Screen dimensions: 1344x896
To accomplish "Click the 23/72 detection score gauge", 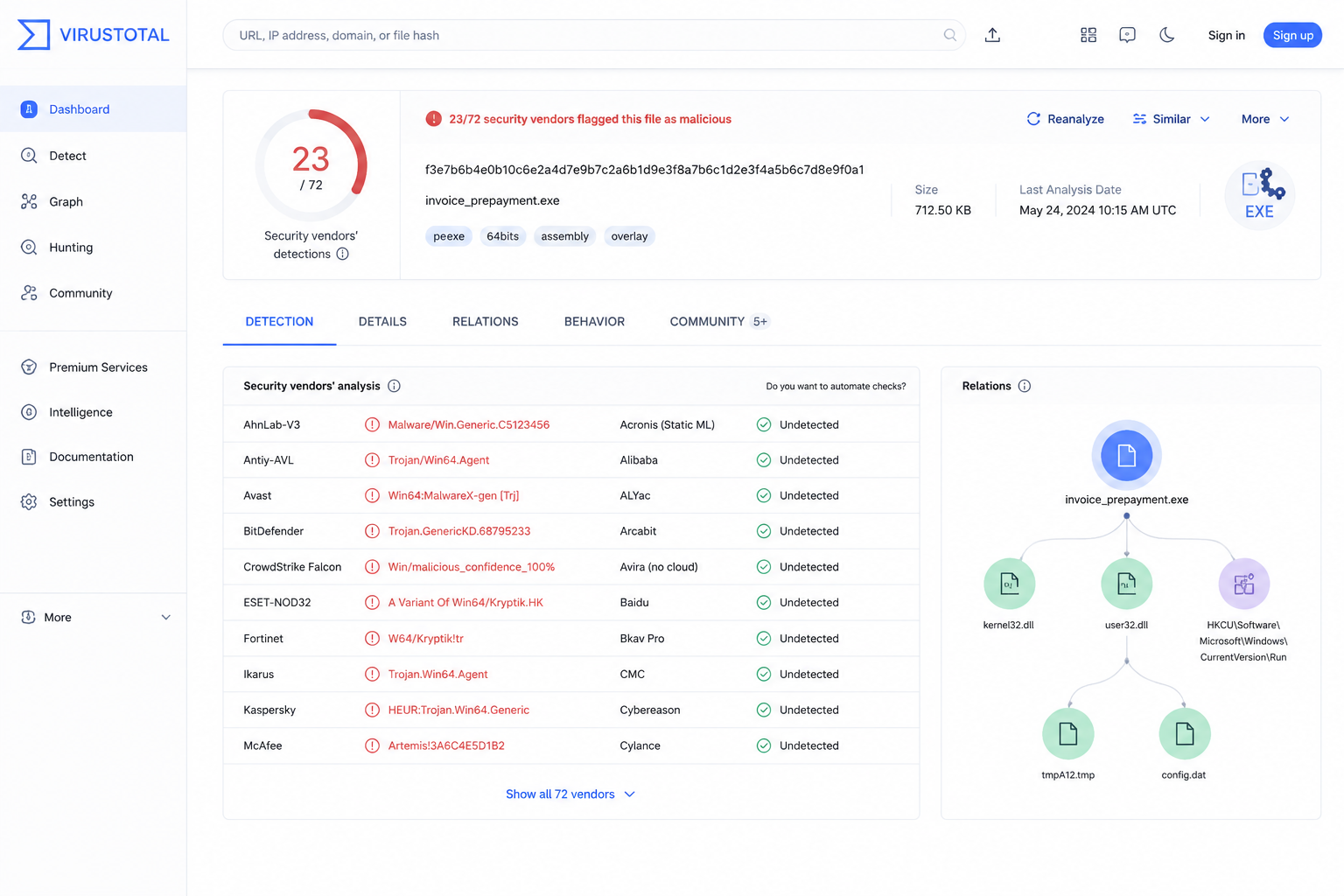I will [x=311, y=165].
